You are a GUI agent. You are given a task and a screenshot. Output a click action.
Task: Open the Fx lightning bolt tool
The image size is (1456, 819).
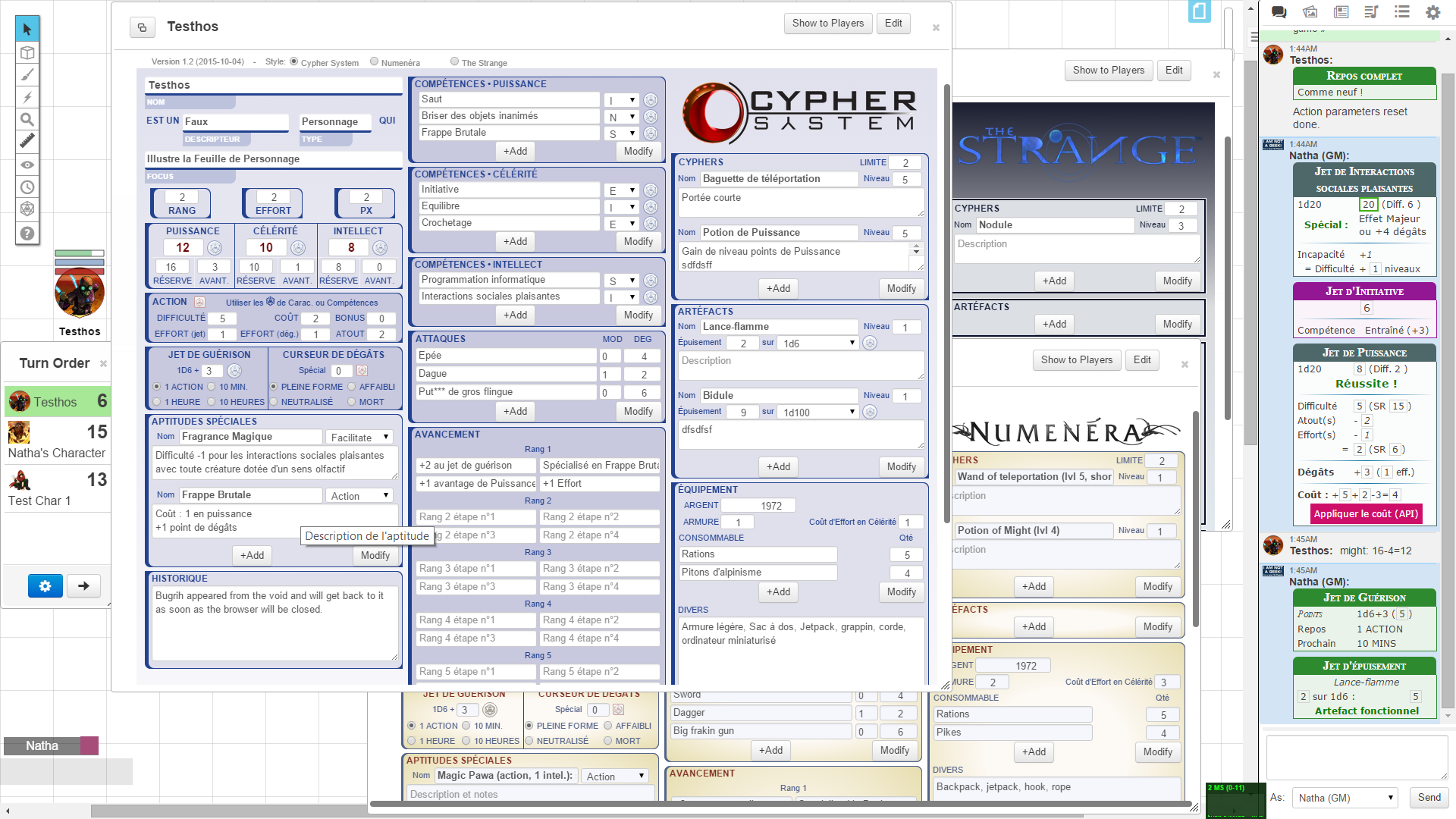pos(27,97)
